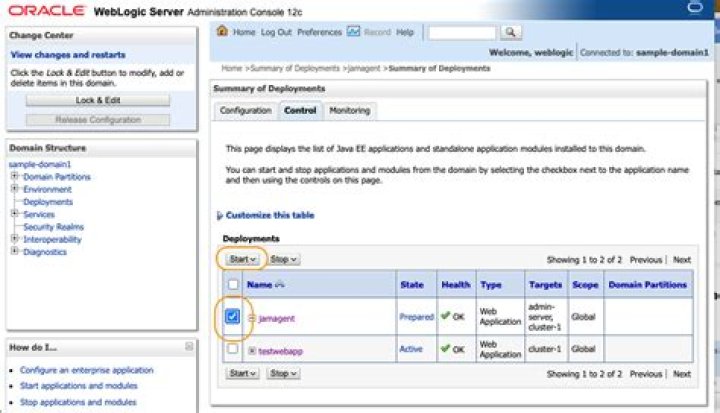Open the top Start dropdown
720x413 pixels.
point(242,259)
